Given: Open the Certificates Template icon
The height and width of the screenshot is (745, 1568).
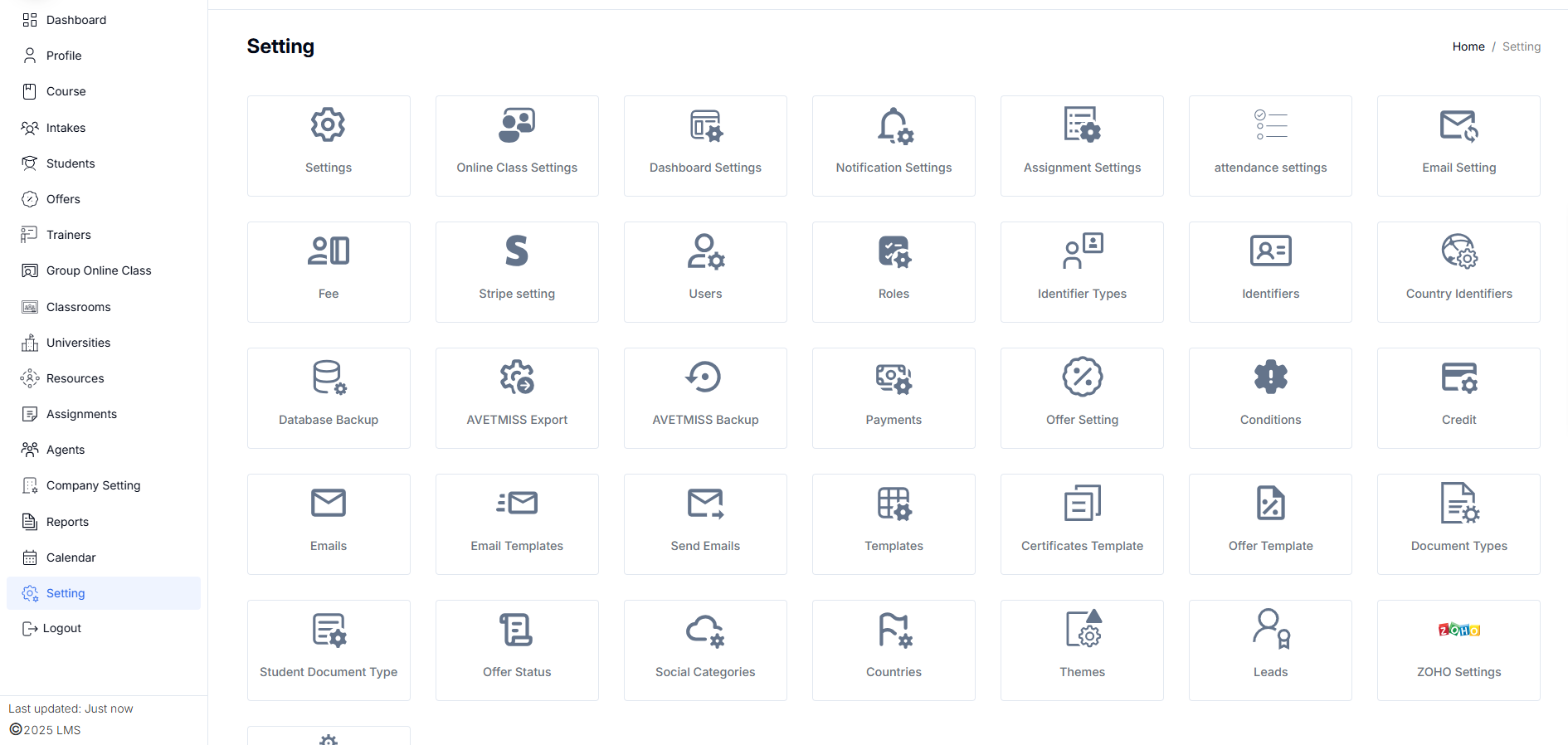Looking at the screenshot, I should tap(1082, 504).
